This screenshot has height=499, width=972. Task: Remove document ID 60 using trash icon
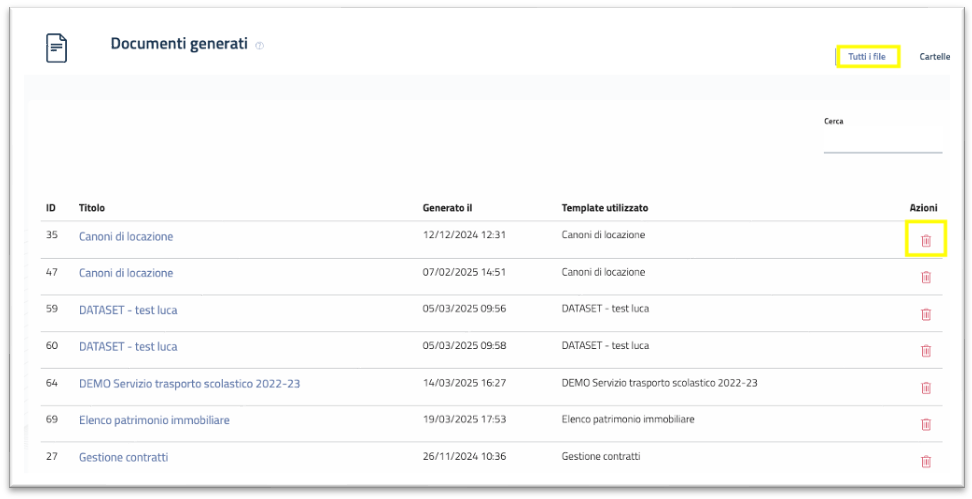(925, 351)
